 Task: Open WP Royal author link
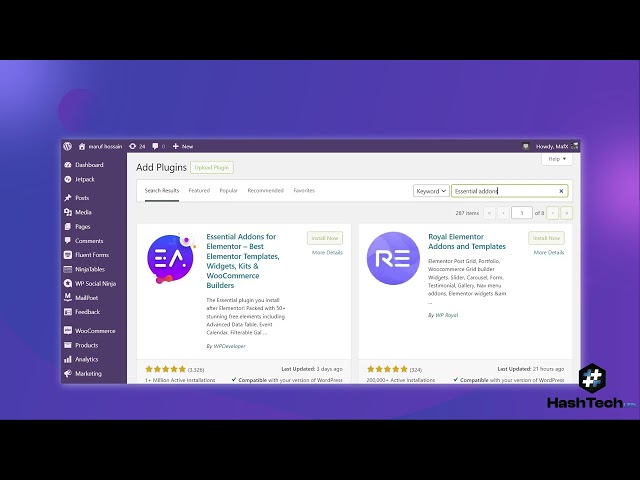tap(447, 315)
